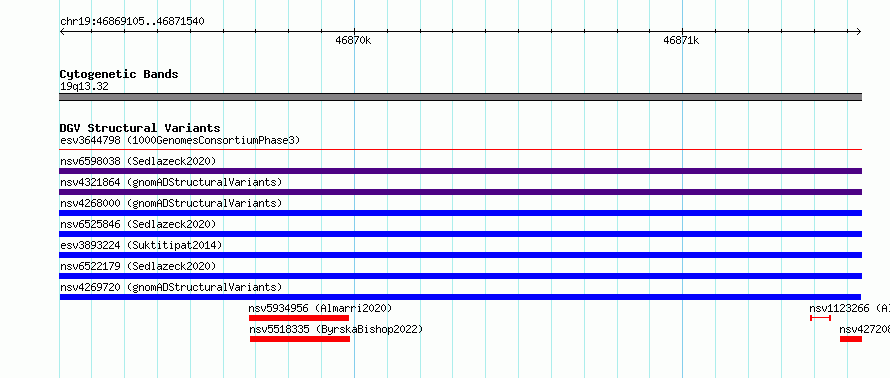Click the esv3644798 (1000GenomesConsortiumPhase3) label
This screenshot has width=890, height=378.
180,140
